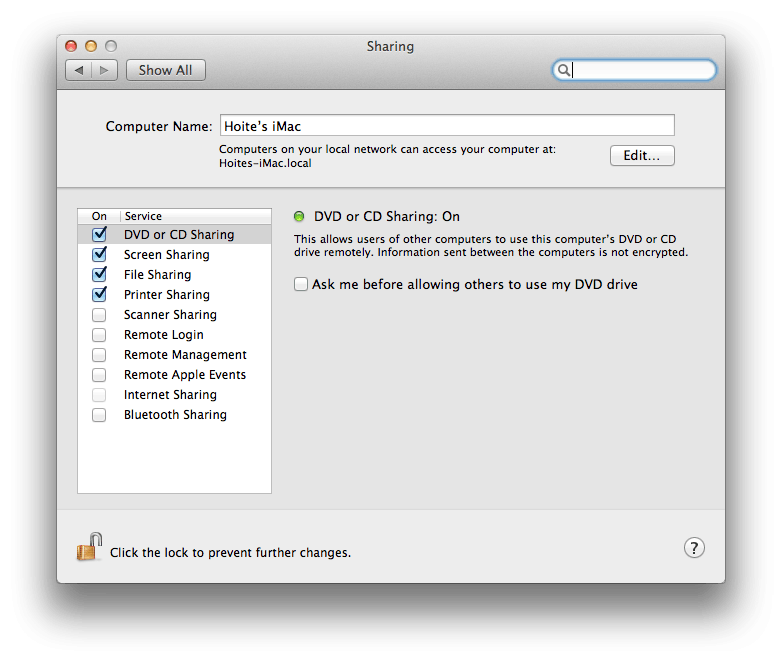The width and height of the screenshot is (782, 662).
Task: Click the Show All button
Action: (166, 70)
